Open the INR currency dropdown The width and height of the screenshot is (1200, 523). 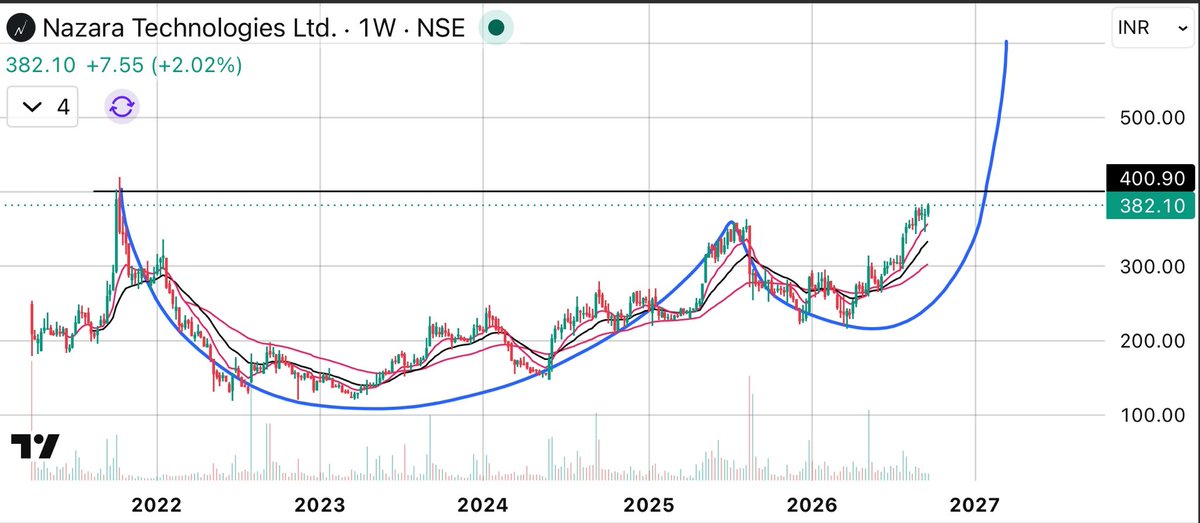pyautogui.click(x=1152, y=29)
